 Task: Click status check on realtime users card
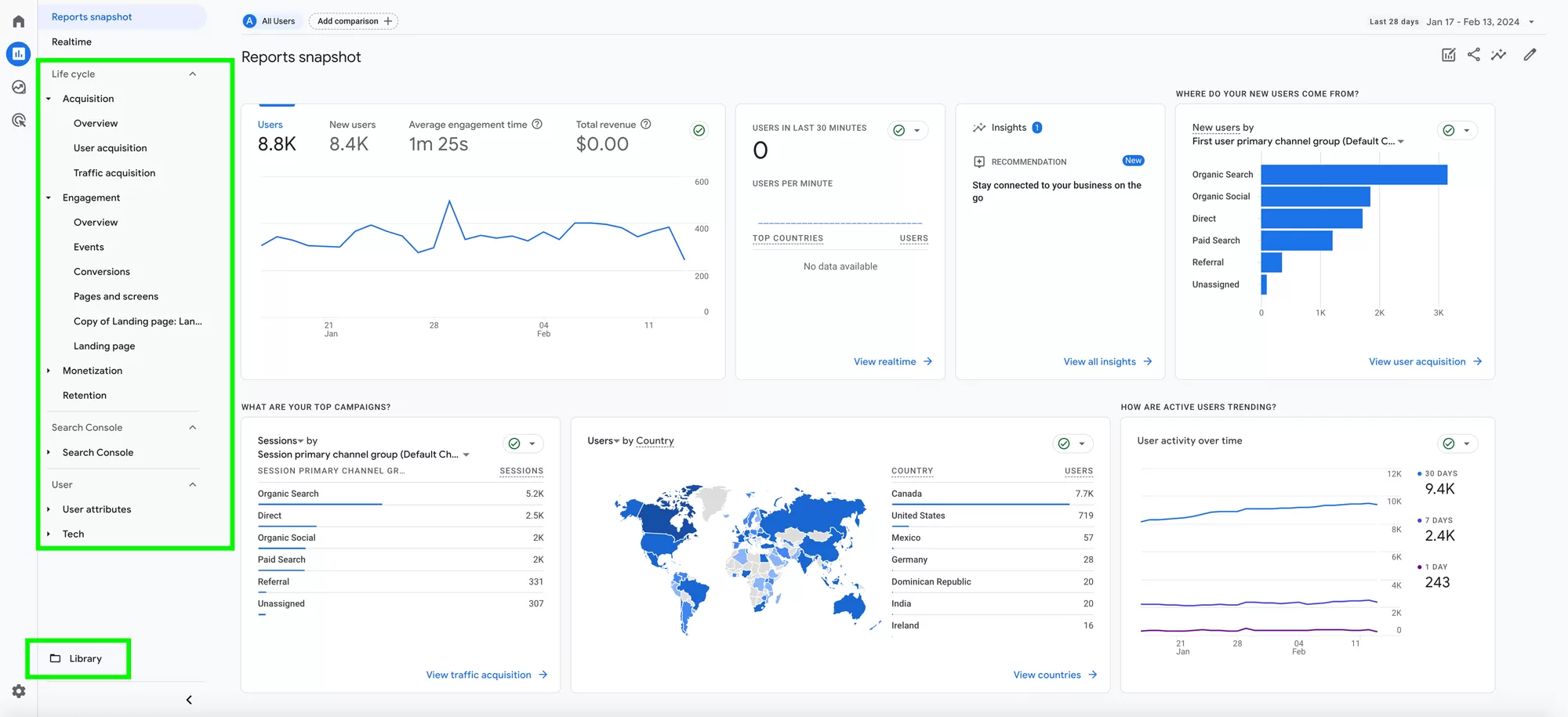899,130
